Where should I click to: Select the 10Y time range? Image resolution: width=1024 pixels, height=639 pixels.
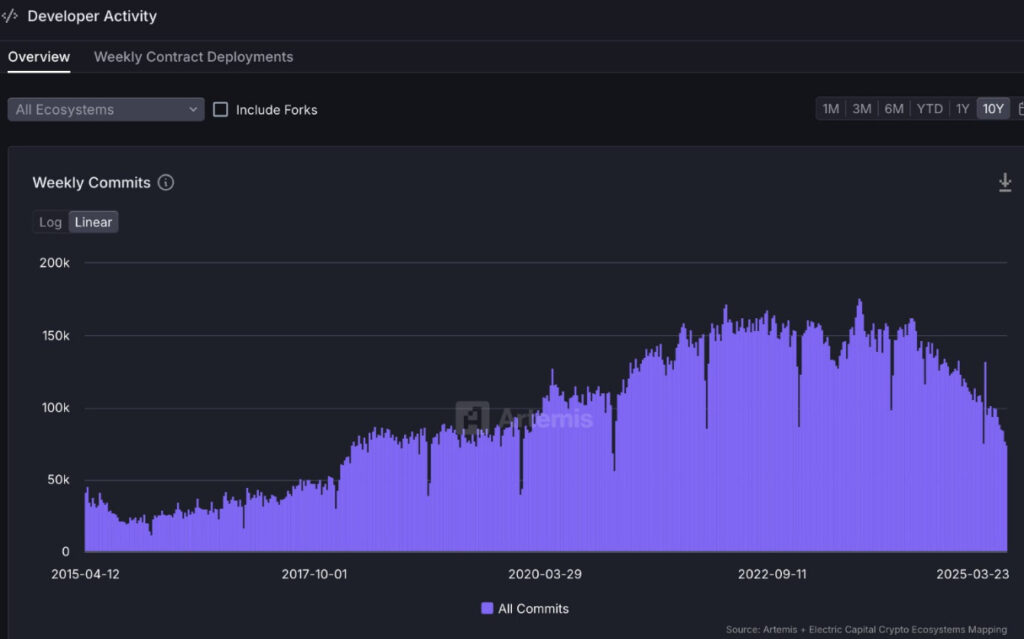click(993, 108)
